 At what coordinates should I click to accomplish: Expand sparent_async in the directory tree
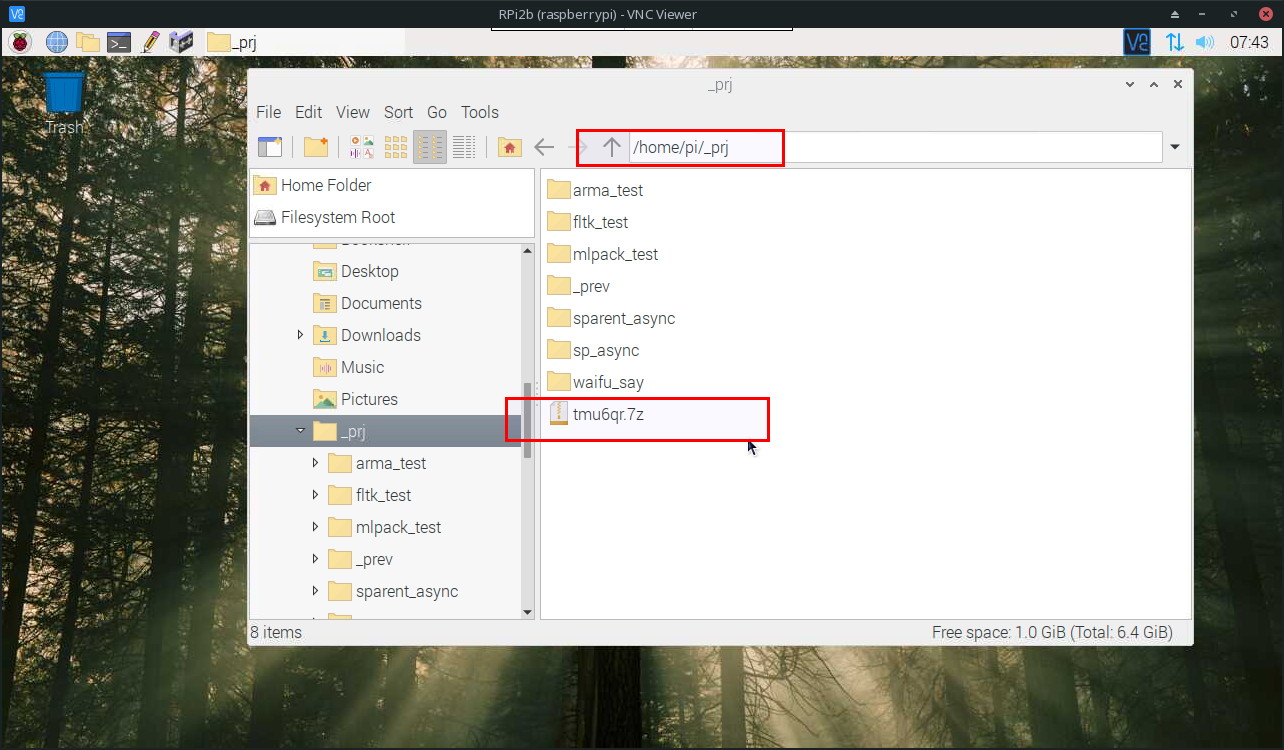coord(315,591)
